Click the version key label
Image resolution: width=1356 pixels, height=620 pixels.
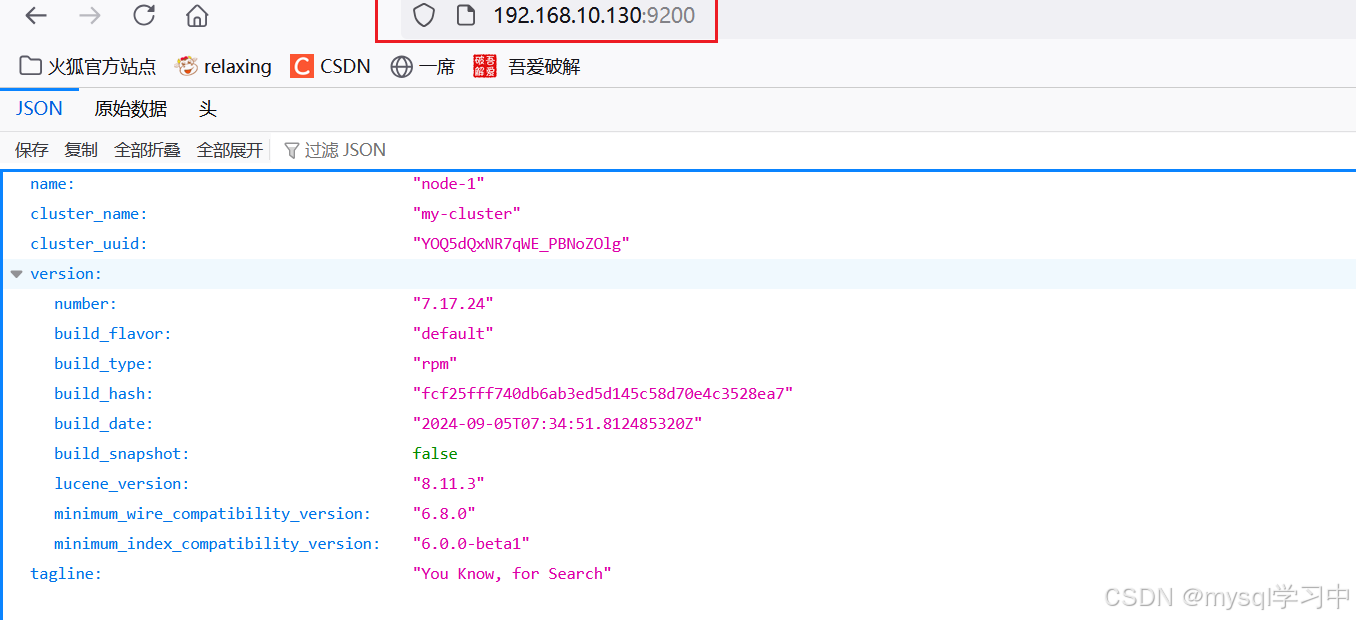pyautogui.click(x=66, y=274)
